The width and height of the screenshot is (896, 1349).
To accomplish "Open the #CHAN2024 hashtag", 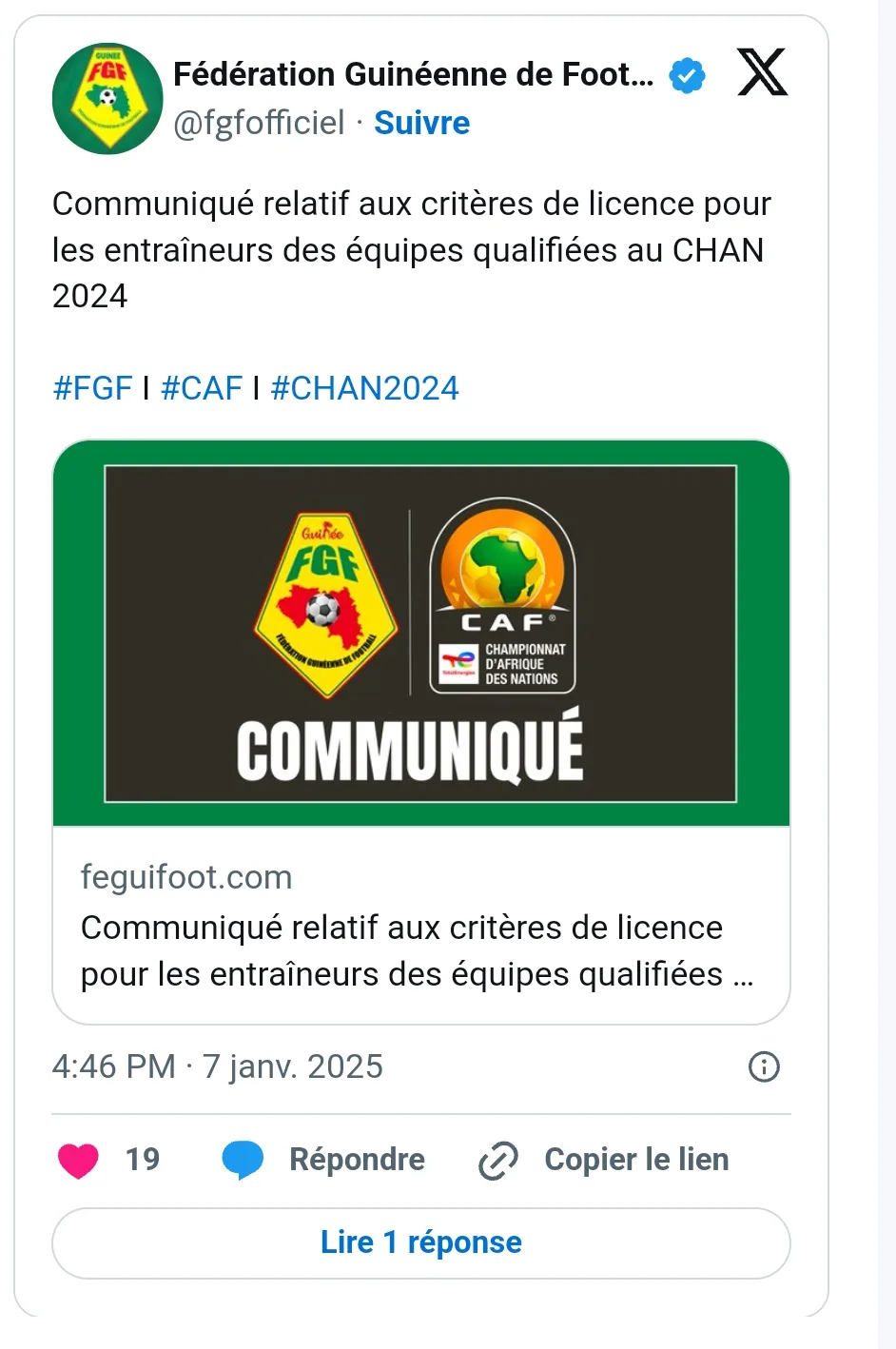I will pos(364,388).
